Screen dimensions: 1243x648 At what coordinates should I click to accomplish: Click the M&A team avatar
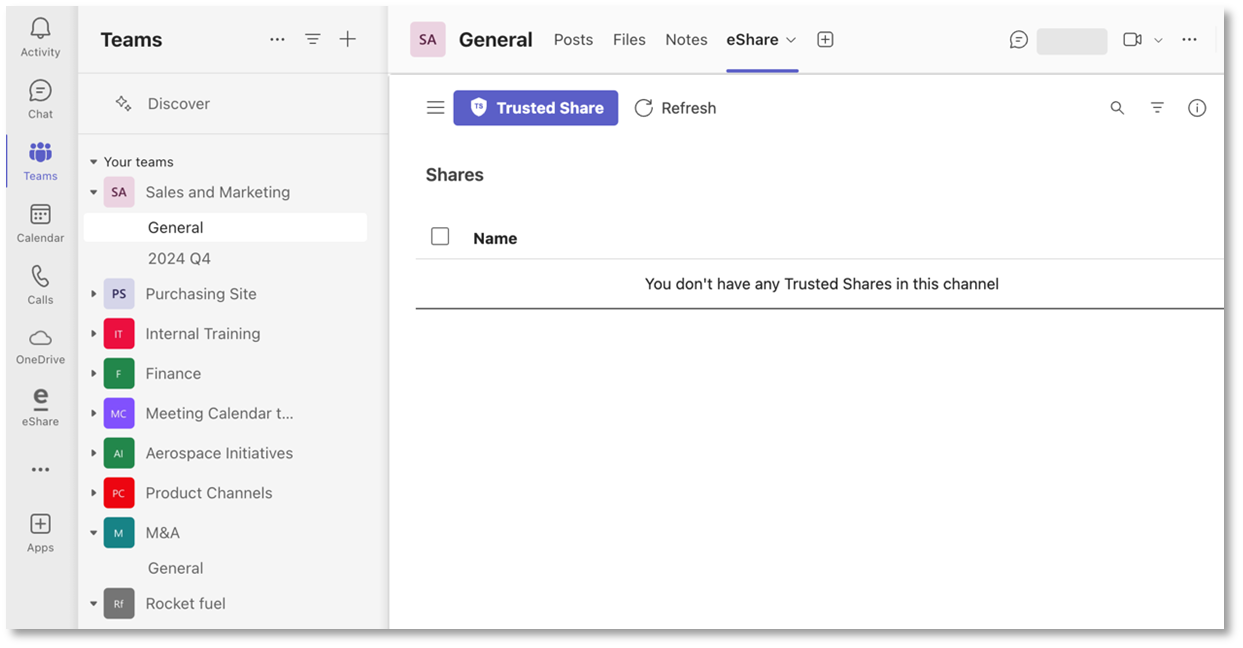point(119,533)
